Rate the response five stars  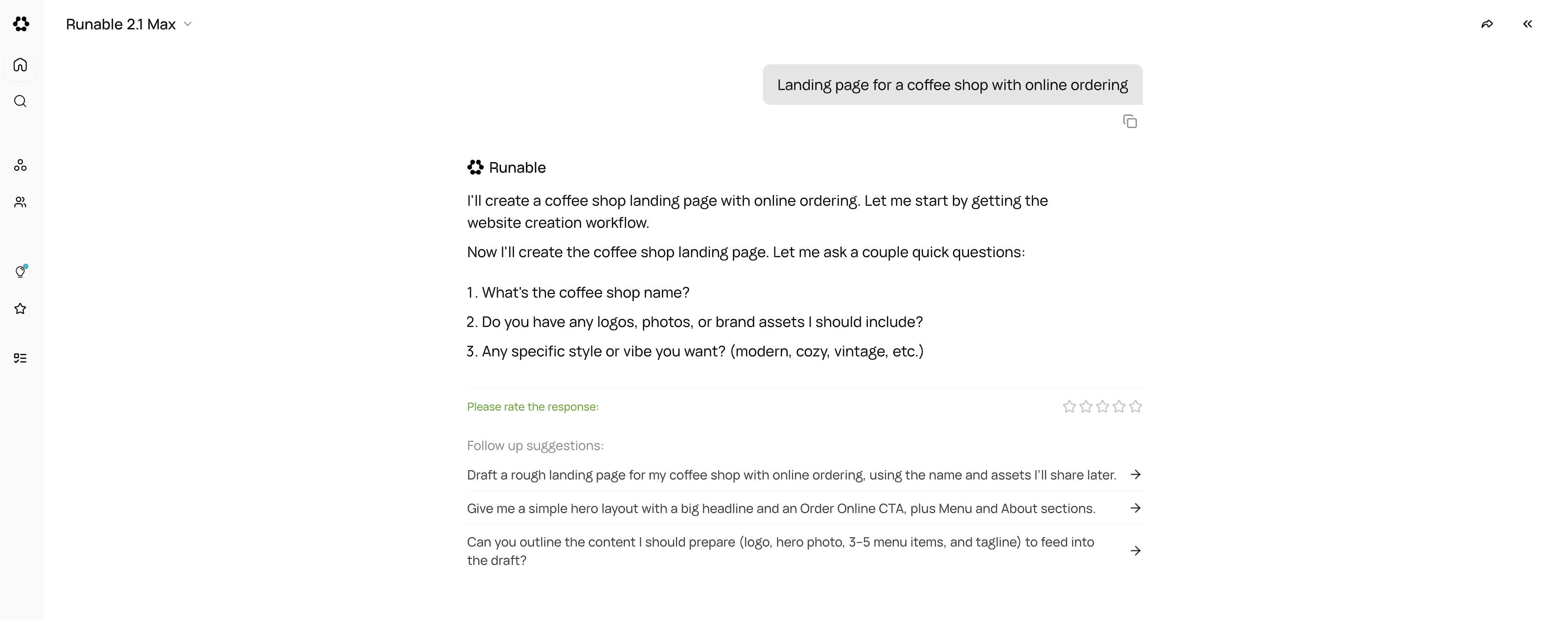click(1135, 406)
